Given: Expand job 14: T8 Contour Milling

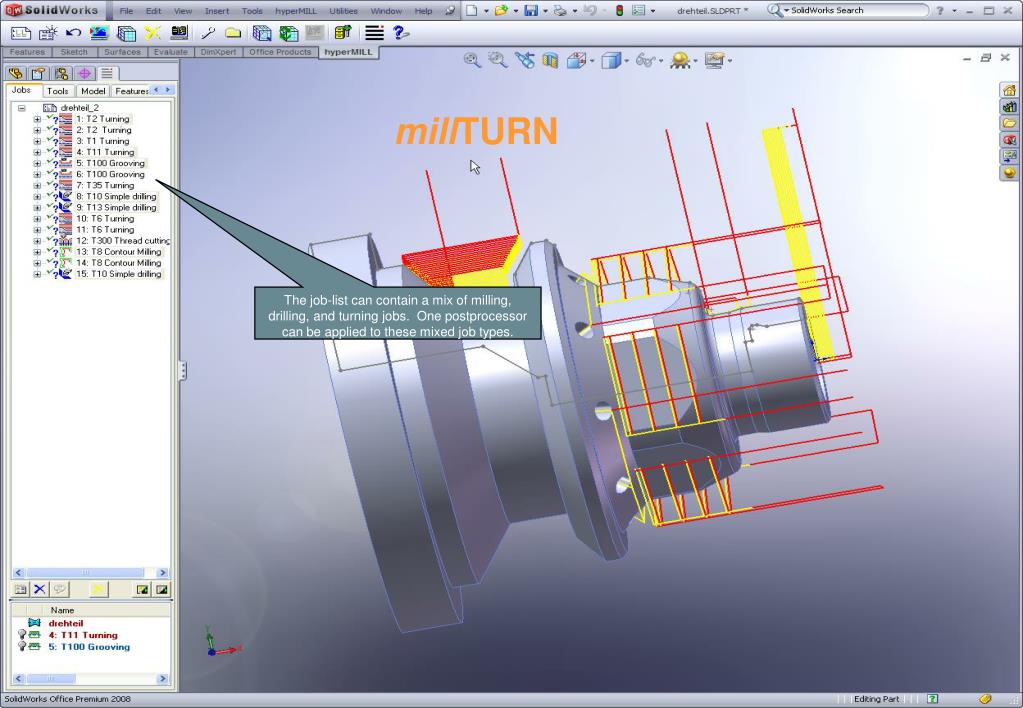Looking at the screenshot, I should [37, 264].
